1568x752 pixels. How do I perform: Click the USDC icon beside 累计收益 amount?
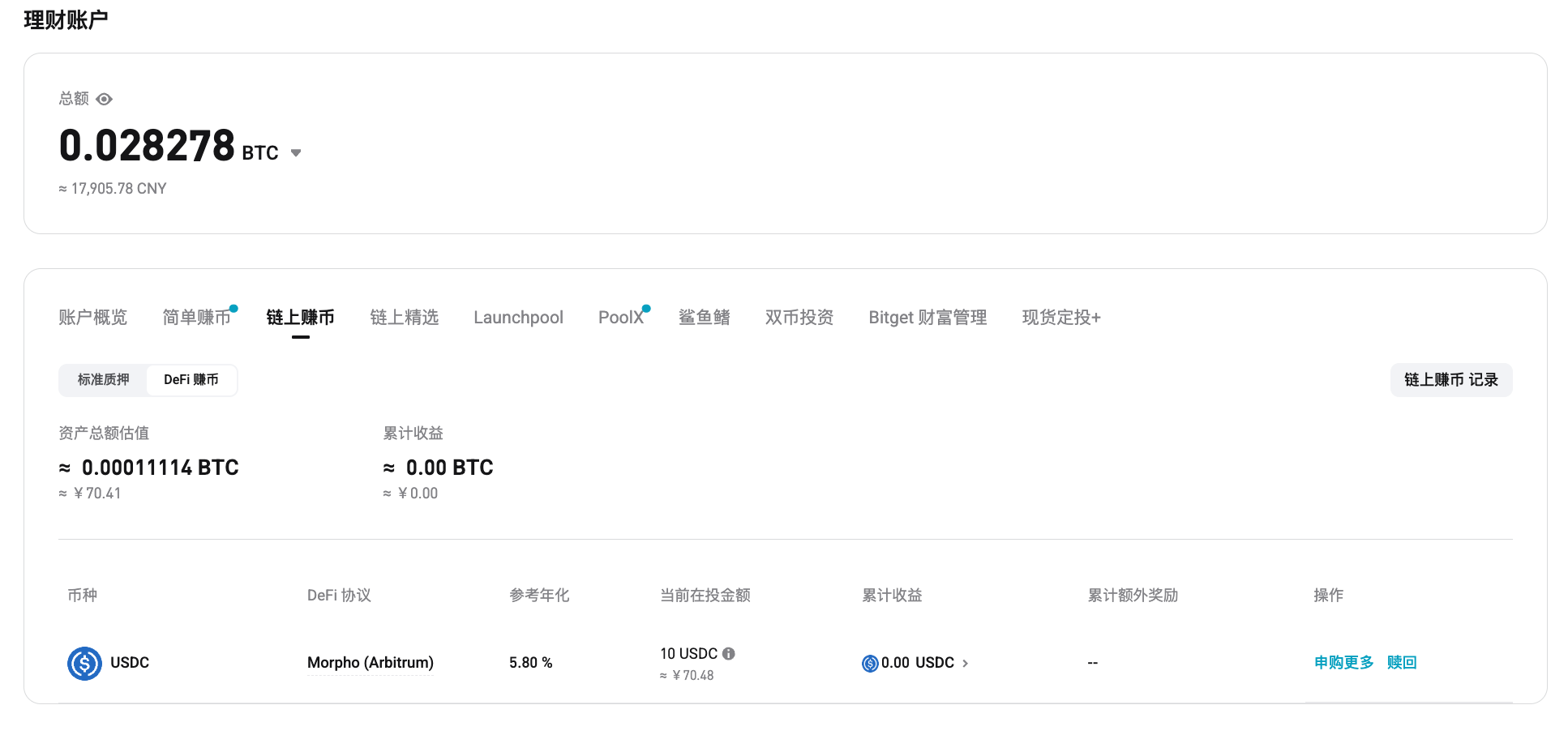pos(869,663)
